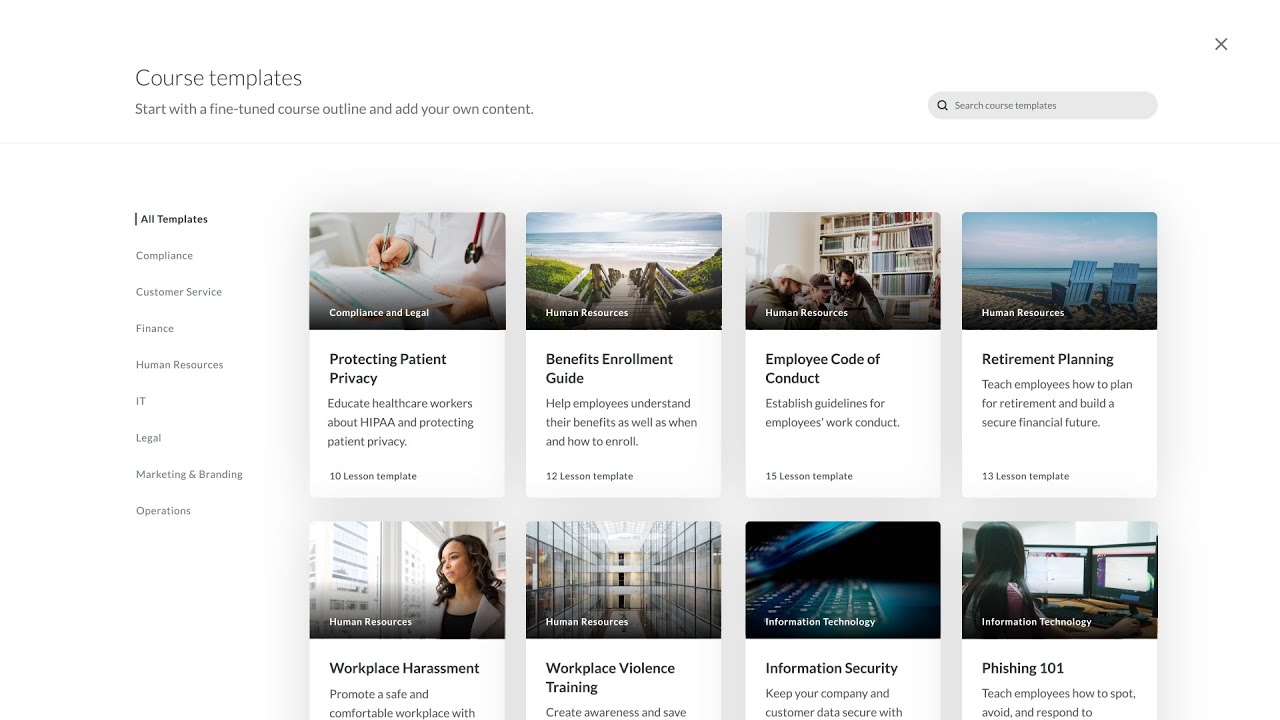Click the Workplace Harassment title
Viewport: 1280px width, 720px height.
[x=405, y=668]
